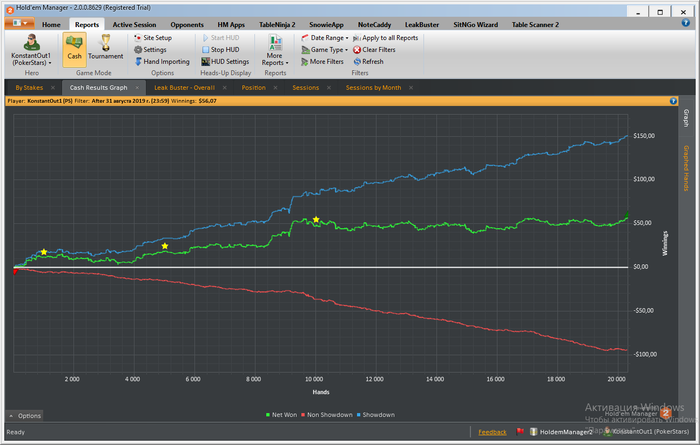Image resolution: width=700 pixels, height=445 pixels.
Task: Select the Graphed Hands side tab
Action: 686,168
